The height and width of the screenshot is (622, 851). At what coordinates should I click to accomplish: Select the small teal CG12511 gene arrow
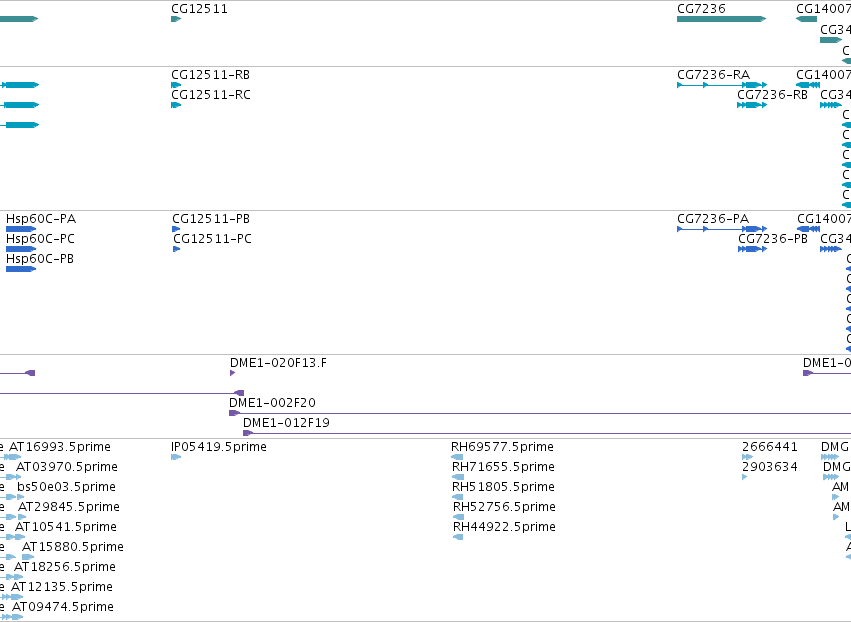(x=176, y=19)
